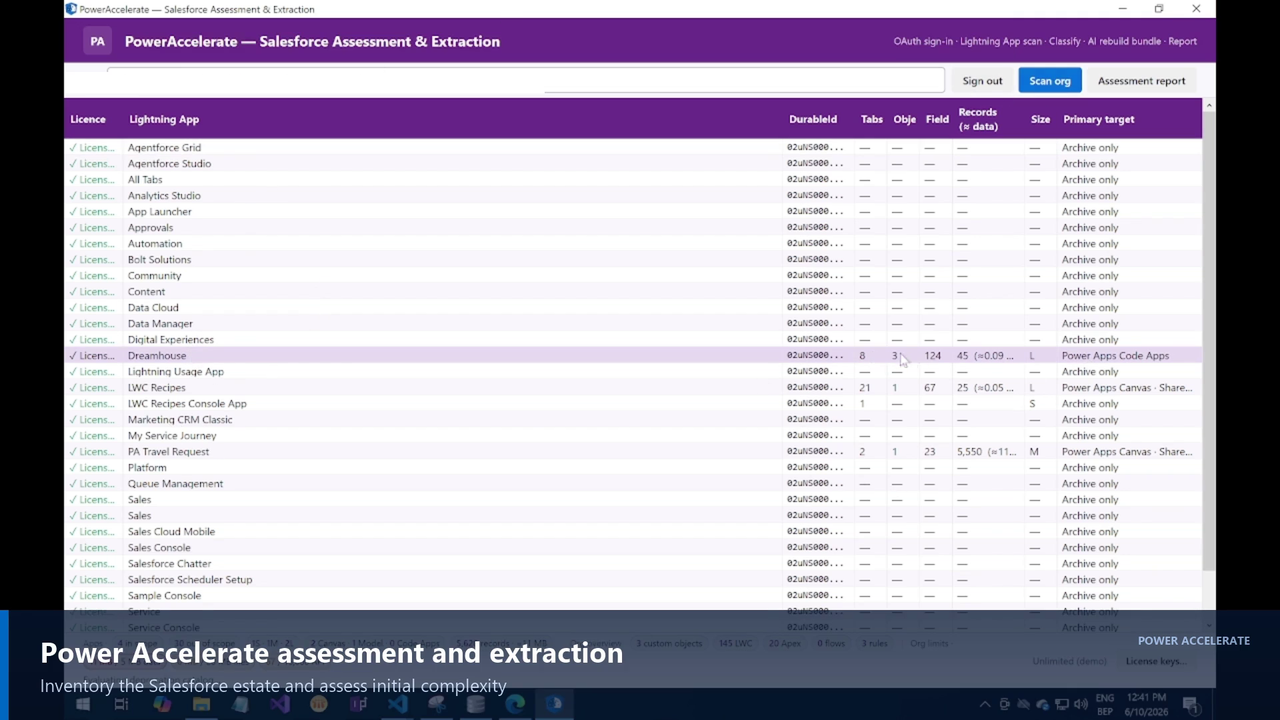Select the Community app name
The height and width of the screenshot is (720, 1280).
point(154,276)
